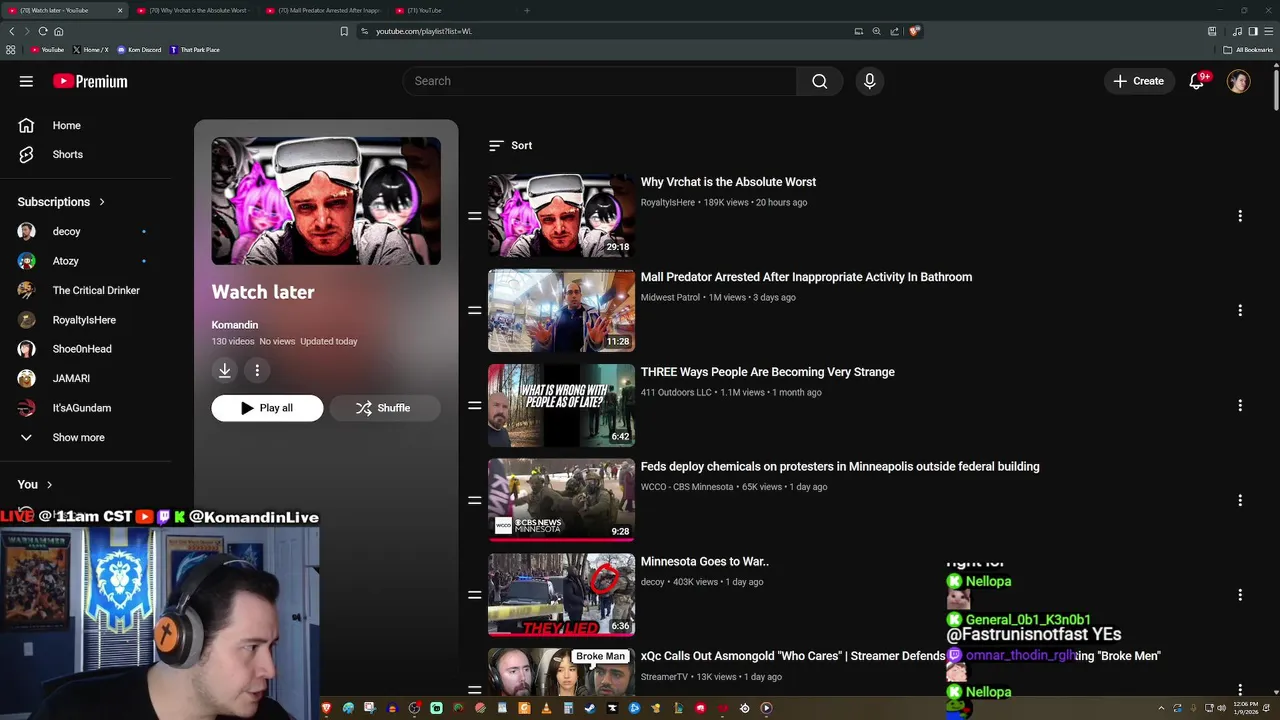
Task: Open the hamburger guide menu
Action: [26, 81]
